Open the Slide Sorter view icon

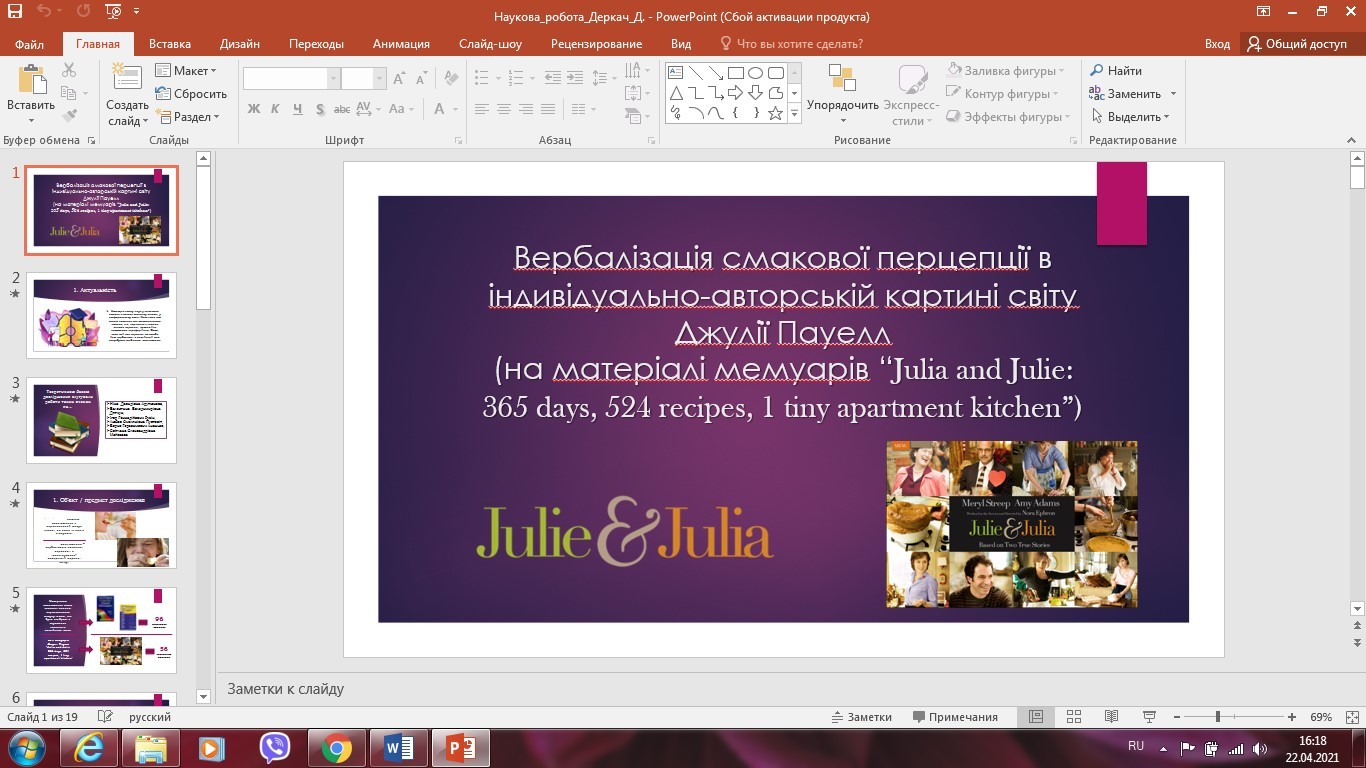pos(1074,717)
